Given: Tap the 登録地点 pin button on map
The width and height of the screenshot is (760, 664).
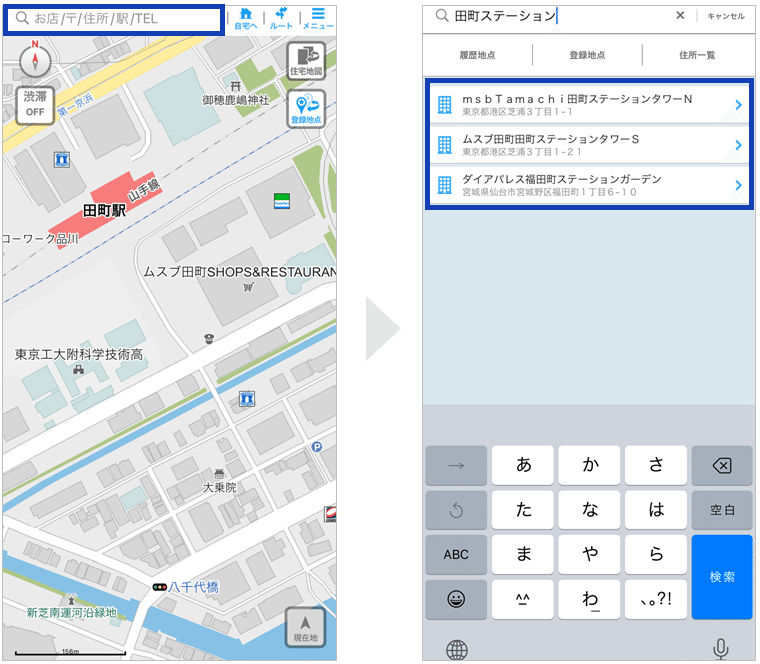Looking at the screenshot, I should pos(306,109).
